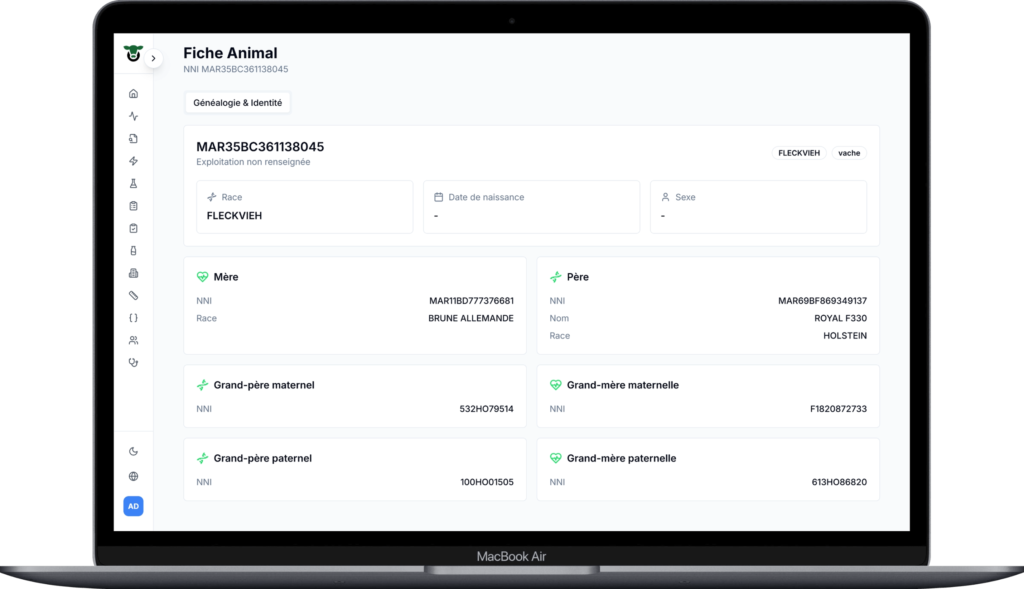The height and width of the screenshot is (589, 1024).
Task: Select the bottle icon in sidebar
Action: pyautogui.click(x=133, y=251)
